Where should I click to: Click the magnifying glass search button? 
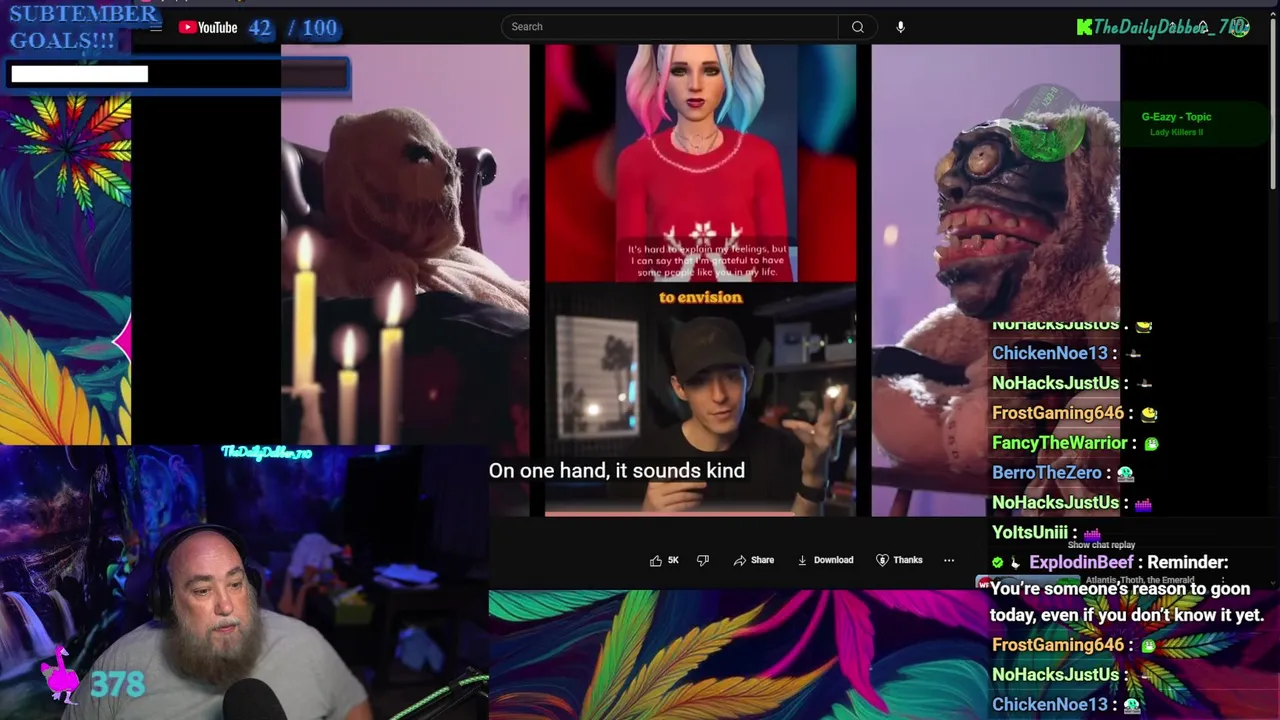coord(857,27)
